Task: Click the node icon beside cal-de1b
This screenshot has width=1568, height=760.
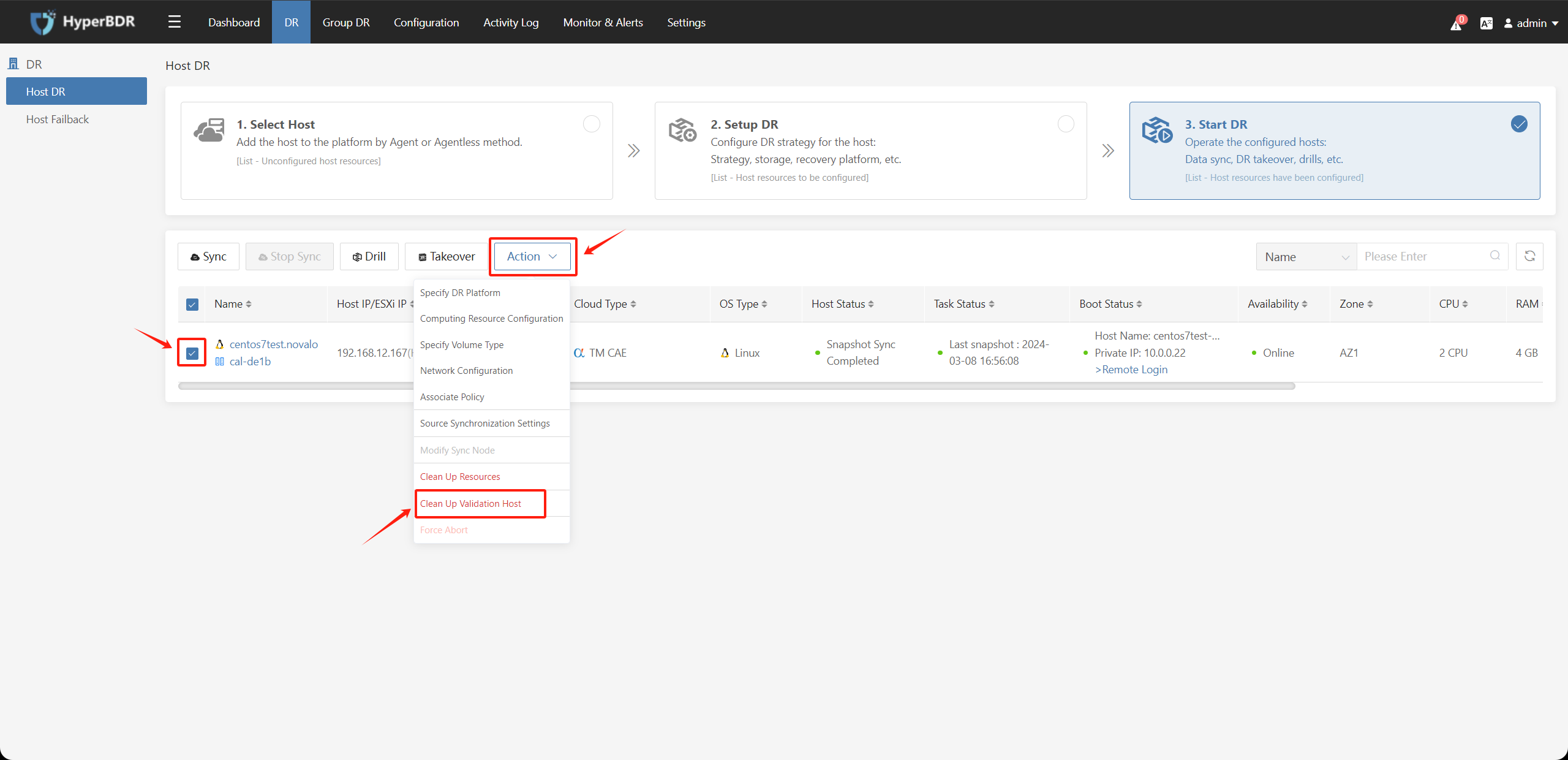Action: tap(219, 362)
